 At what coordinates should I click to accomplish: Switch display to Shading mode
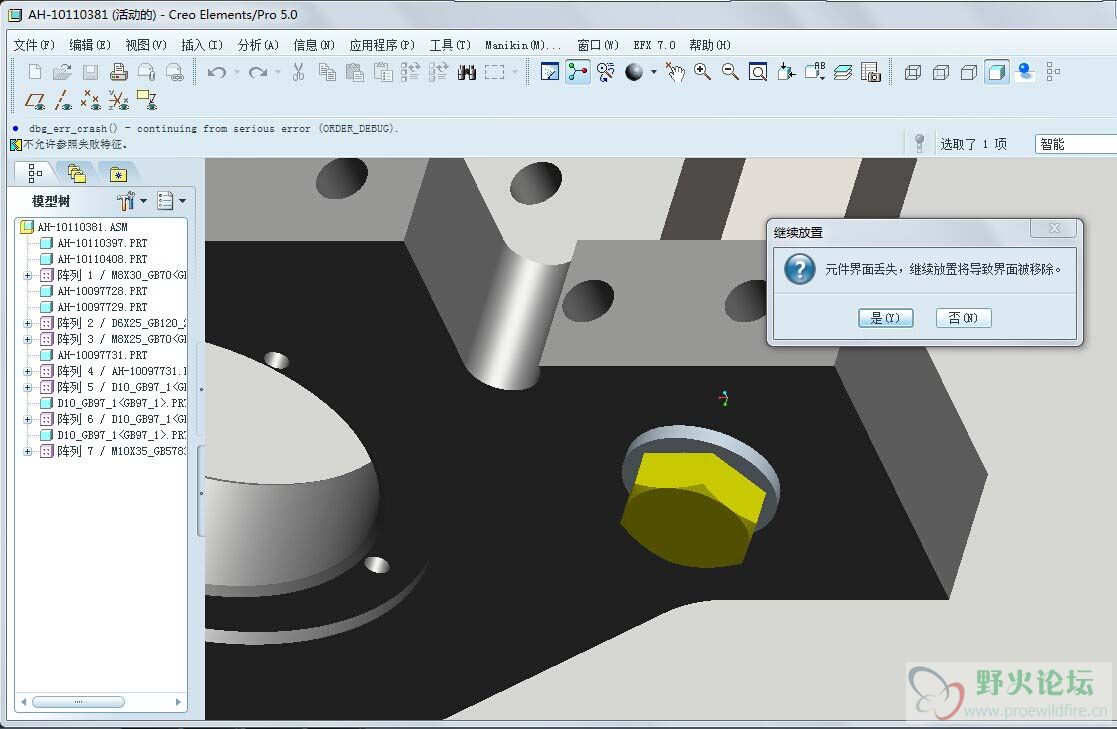pyautogui.click(x=997, y=72)
